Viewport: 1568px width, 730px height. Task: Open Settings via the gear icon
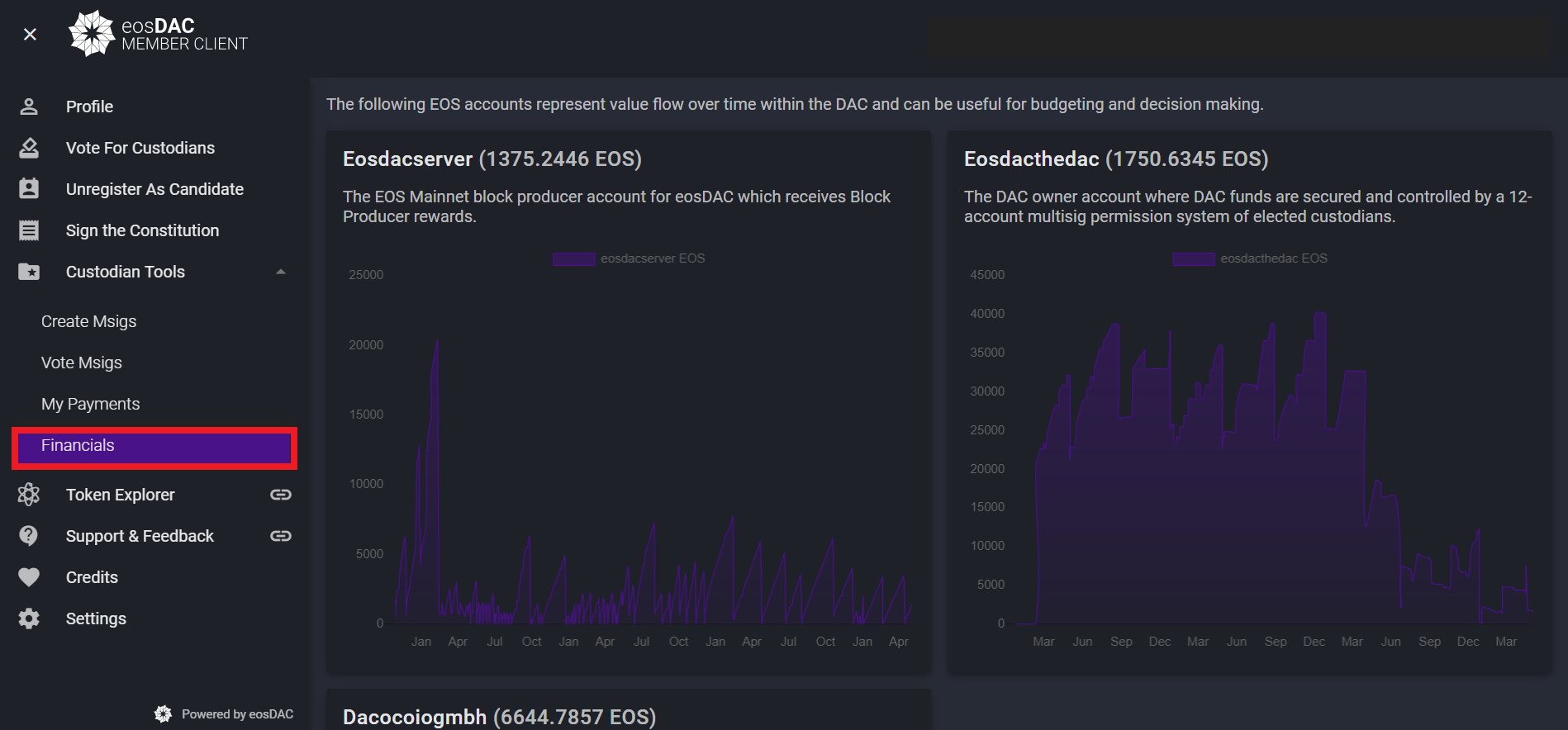(x=29, y=619)
